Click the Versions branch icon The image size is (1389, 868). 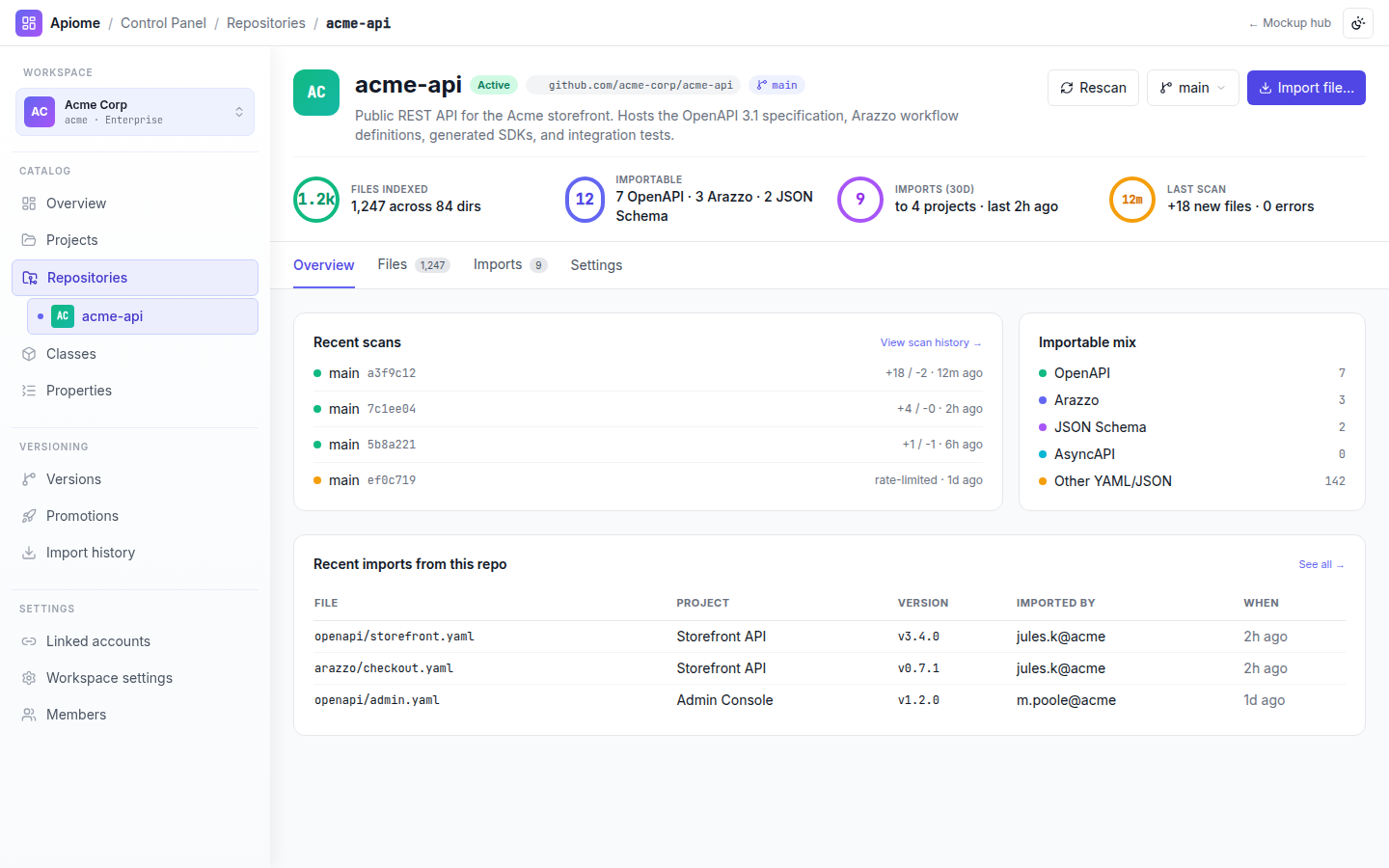point(29,479)
